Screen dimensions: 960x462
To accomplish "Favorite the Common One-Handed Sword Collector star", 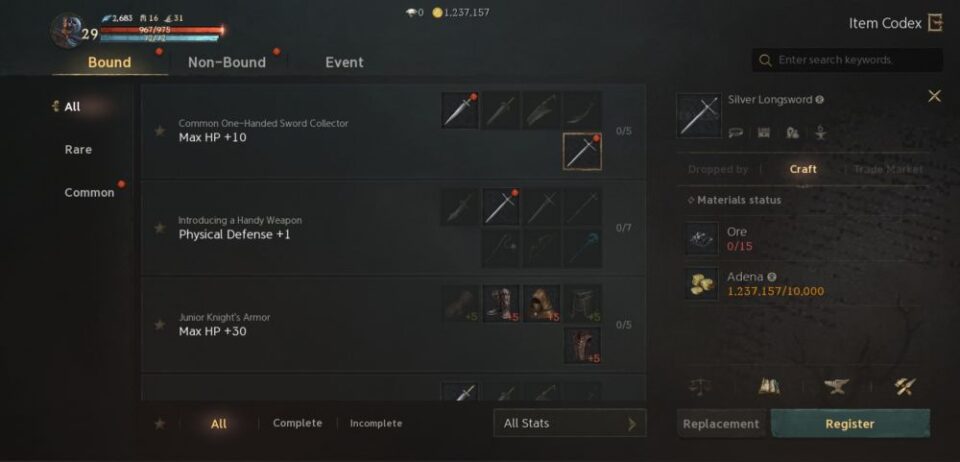I will 160,130.
